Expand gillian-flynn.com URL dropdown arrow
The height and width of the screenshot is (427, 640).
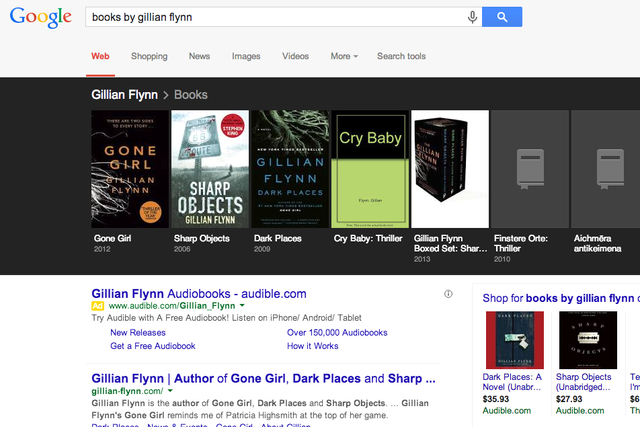tap(170, 391)
